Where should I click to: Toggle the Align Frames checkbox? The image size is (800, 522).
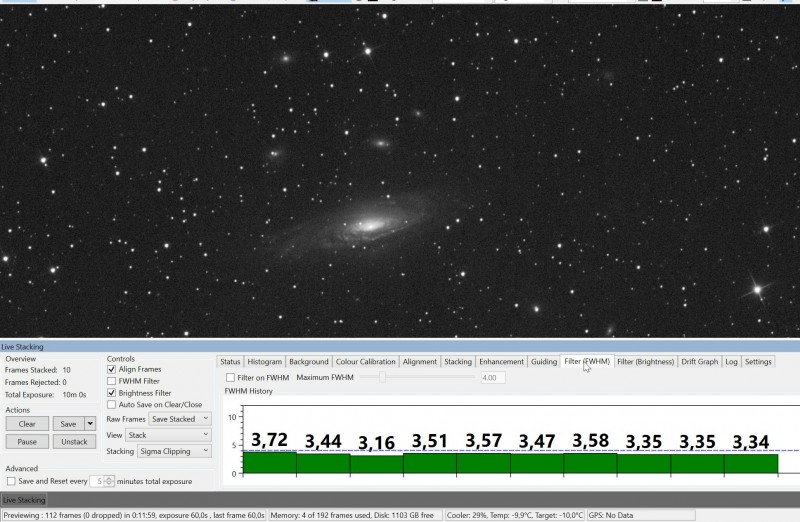[111, 369]
